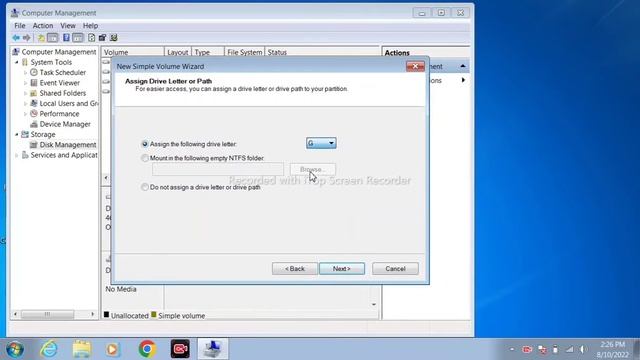The width and height of the screenshot is (640, 360).
Task: Click the Services and Applications icon
Action: [25, 155]
